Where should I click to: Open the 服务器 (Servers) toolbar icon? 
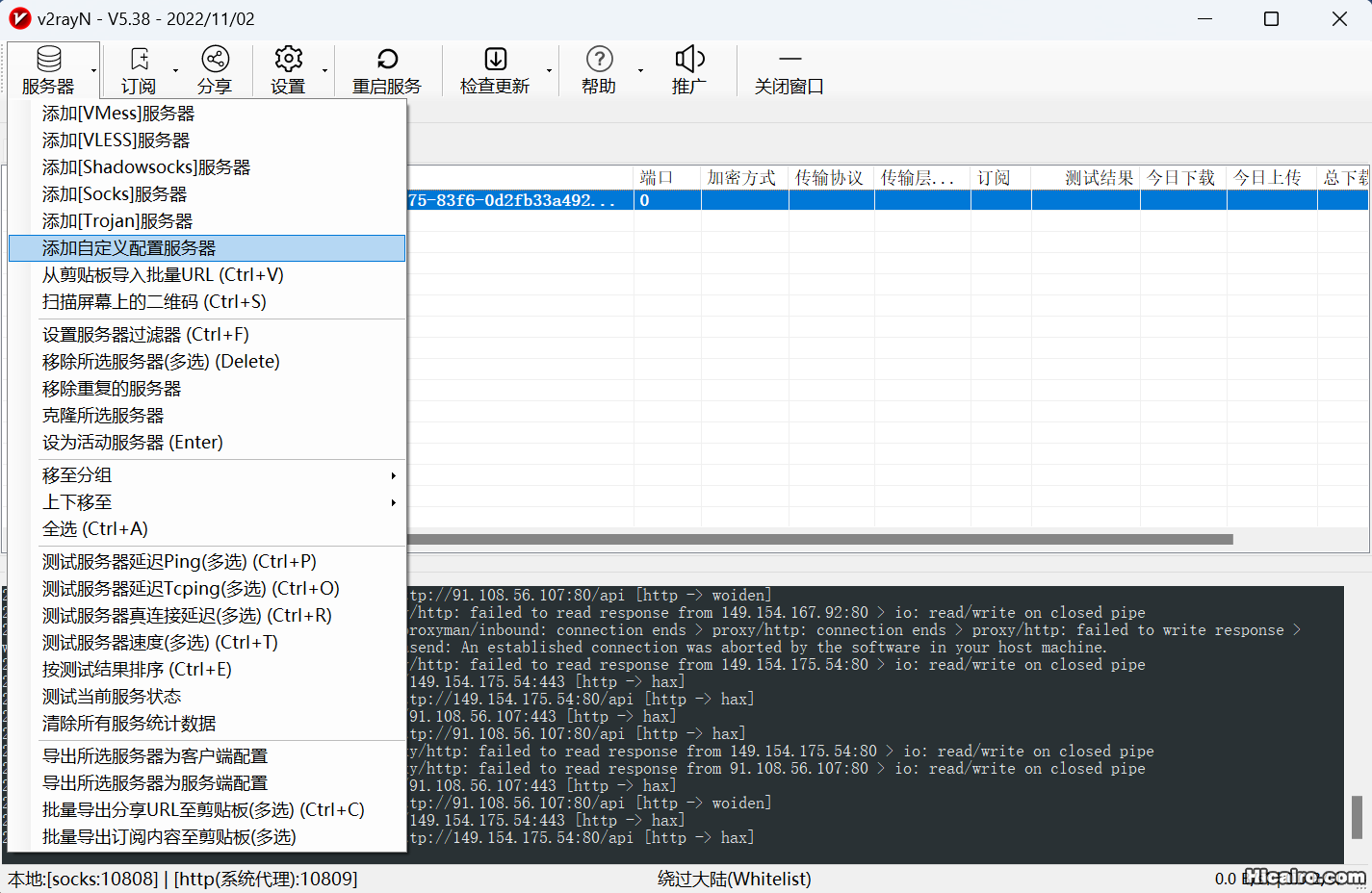point(48,69)
